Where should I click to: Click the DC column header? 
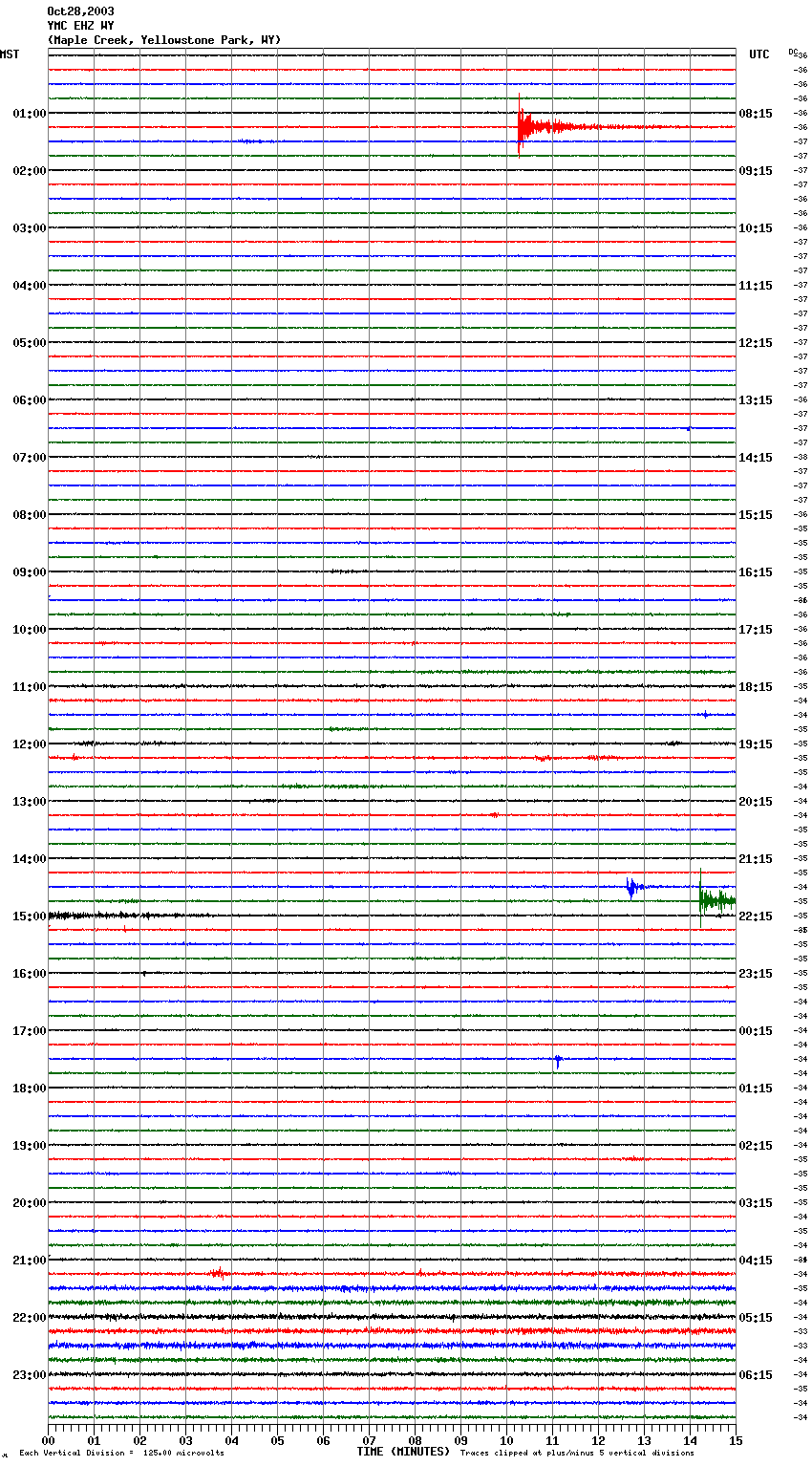click(793, 52)
